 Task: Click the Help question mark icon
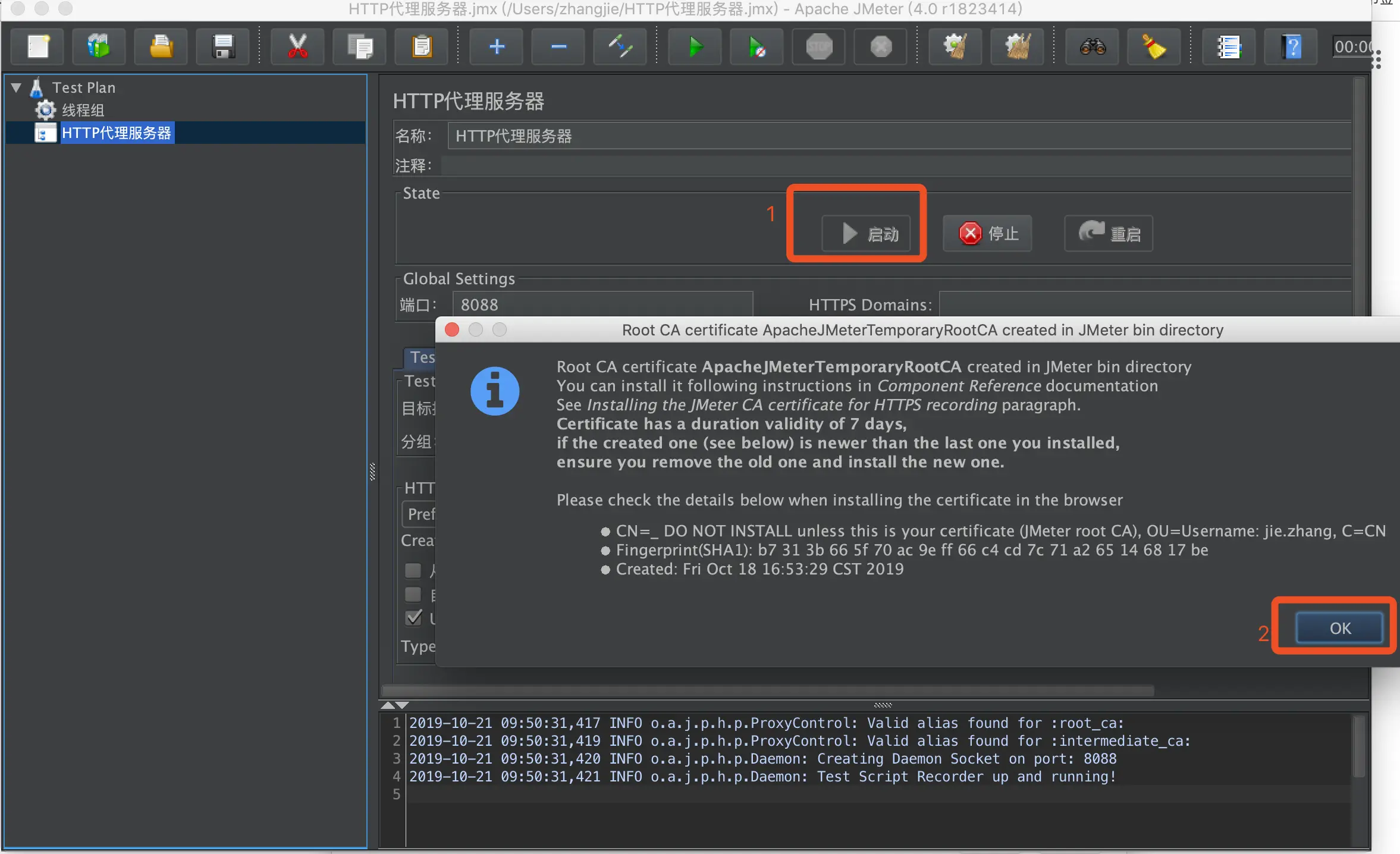[x=1291, y=46]
